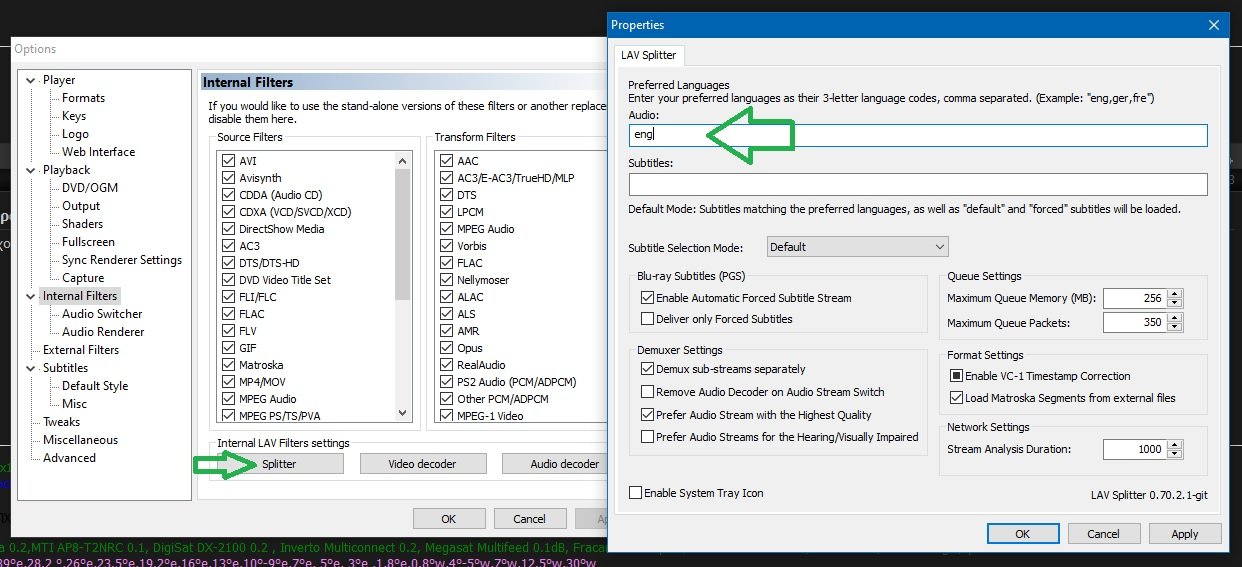Select Default Style under Subtitles
Screen dimensions: 1242x567
[95, 386]
